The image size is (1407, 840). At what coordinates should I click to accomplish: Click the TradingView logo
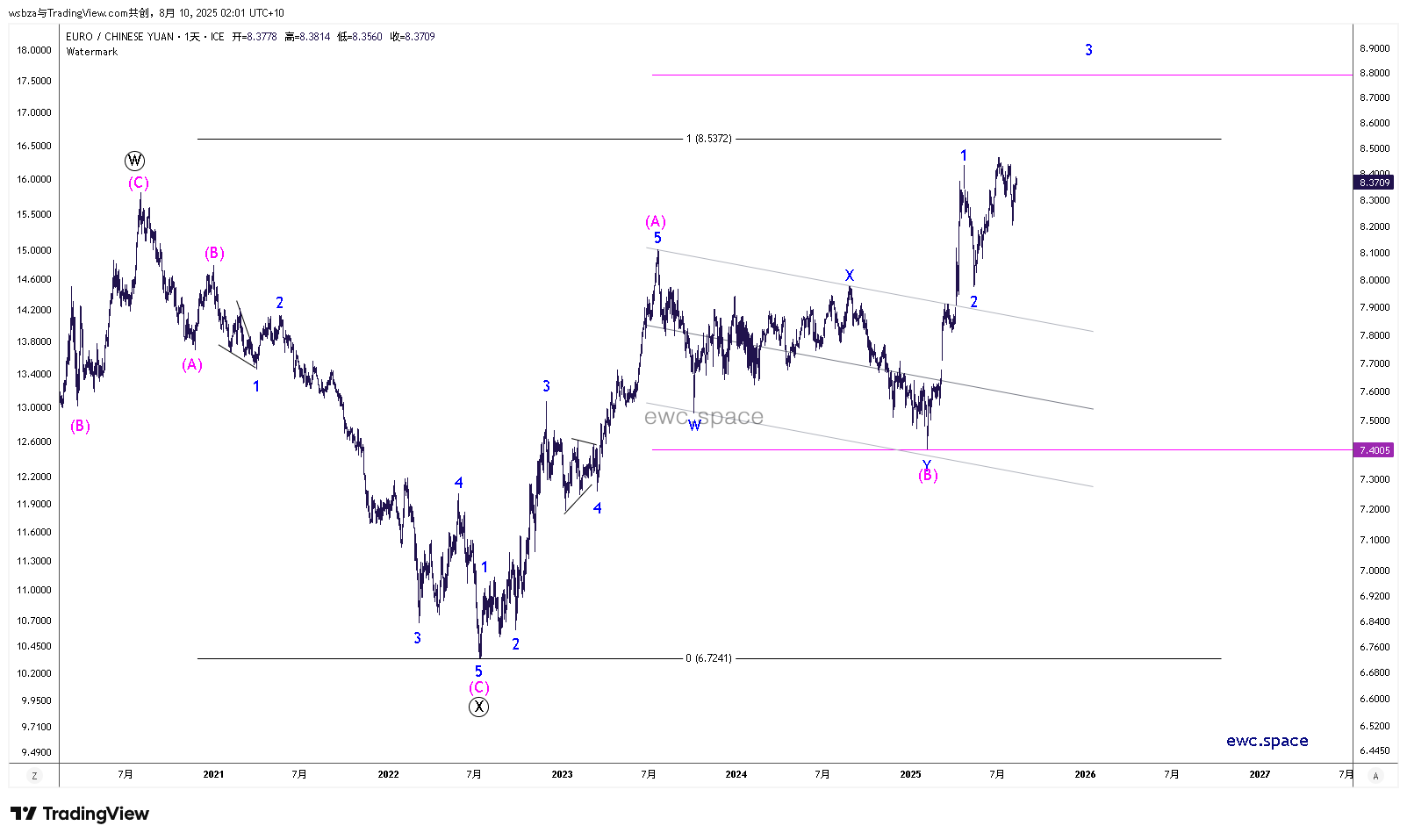[x=80, y=814]
